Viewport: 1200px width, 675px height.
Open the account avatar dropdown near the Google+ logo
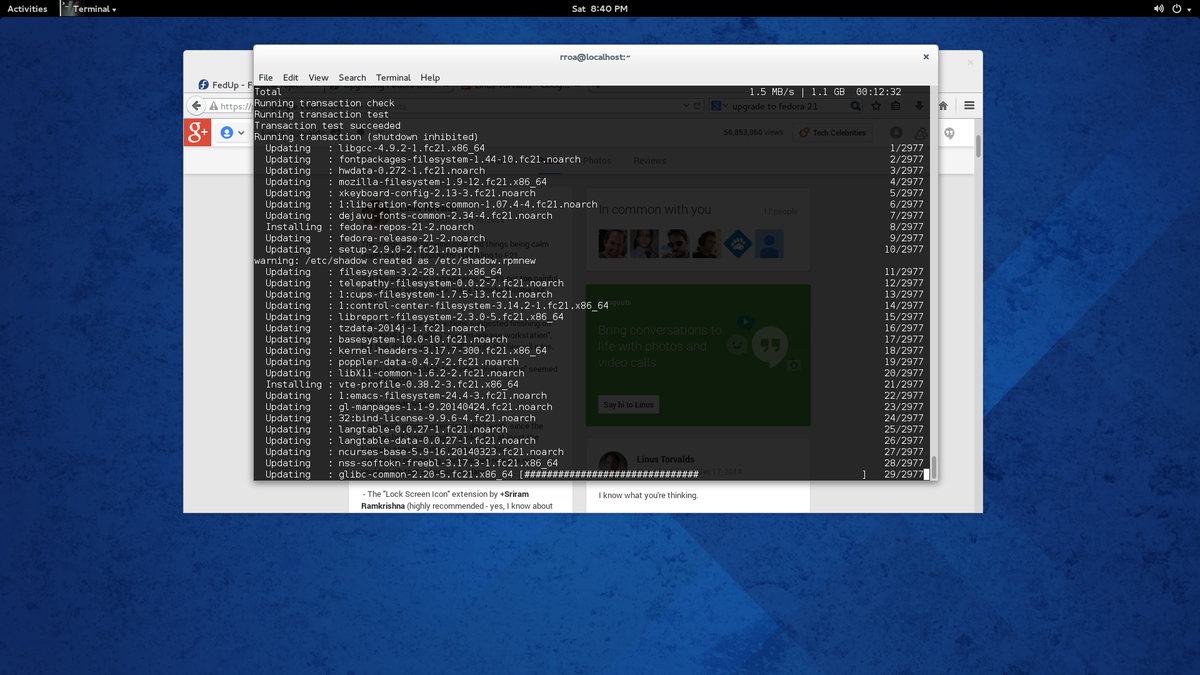[x=228, y=131]
